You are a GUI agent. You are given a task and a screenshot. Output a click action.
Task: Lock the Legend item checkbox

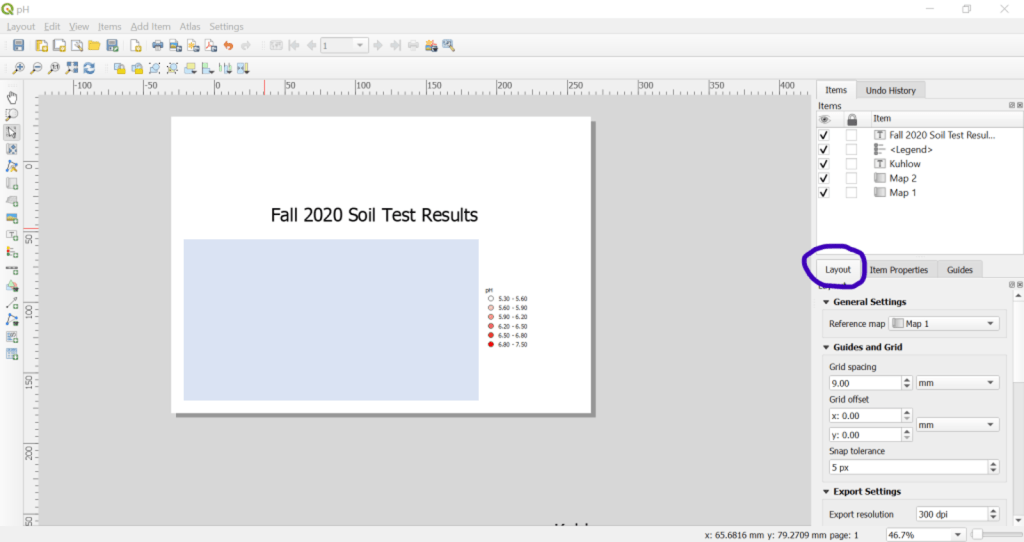pyautogui.click(x=851, y=149)
